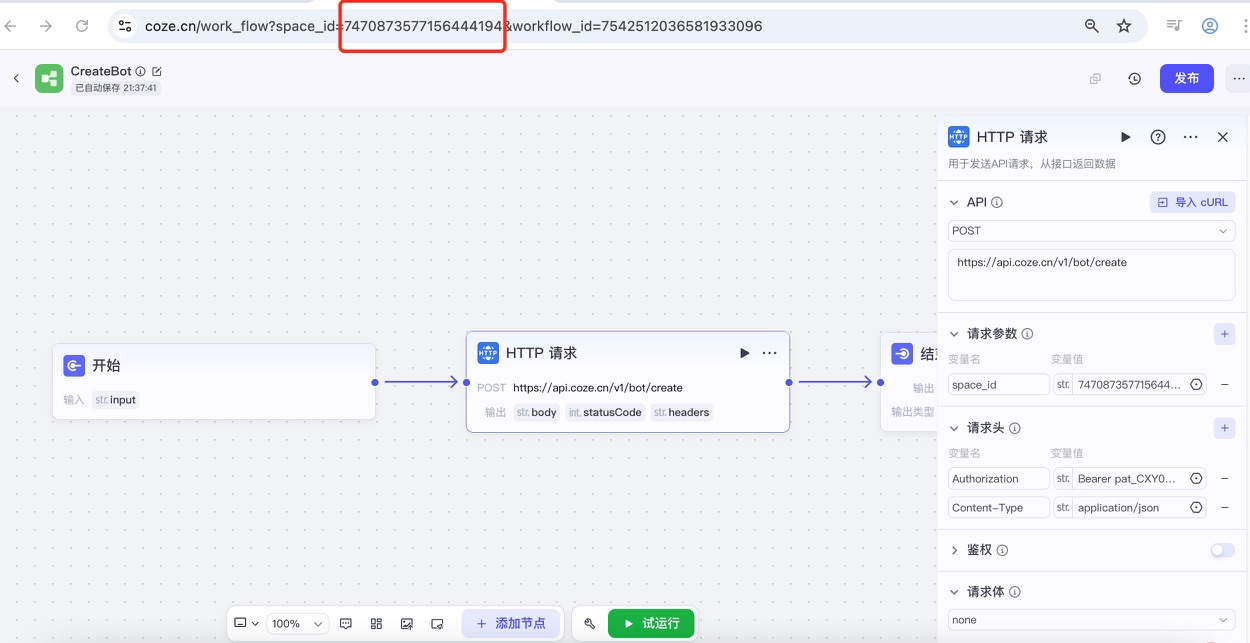The width and height of the screenshot is (1250, 643).
Task: Open the 请求体 type dropdown showing none
Action: coord(1091,620)
